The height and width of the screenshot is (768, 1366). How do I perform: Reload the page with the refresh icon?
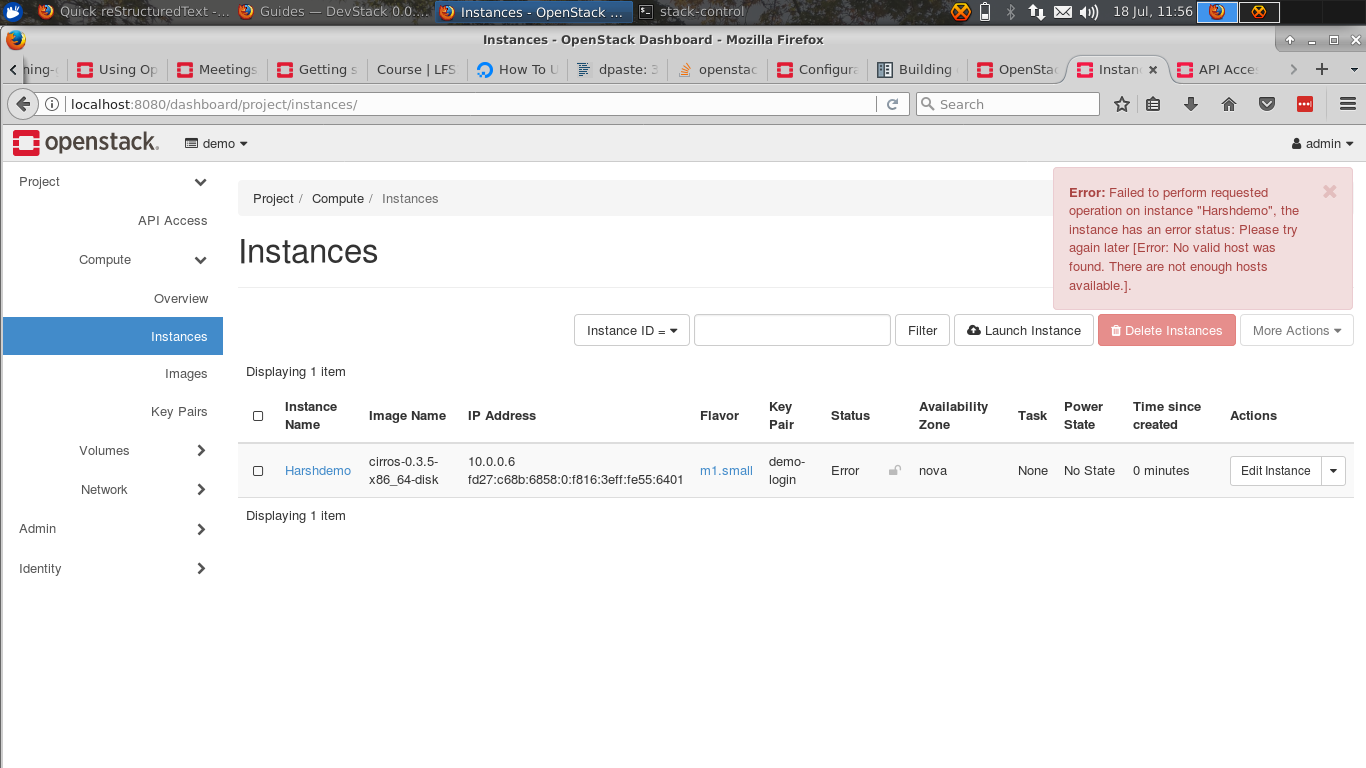coord(893,103)
